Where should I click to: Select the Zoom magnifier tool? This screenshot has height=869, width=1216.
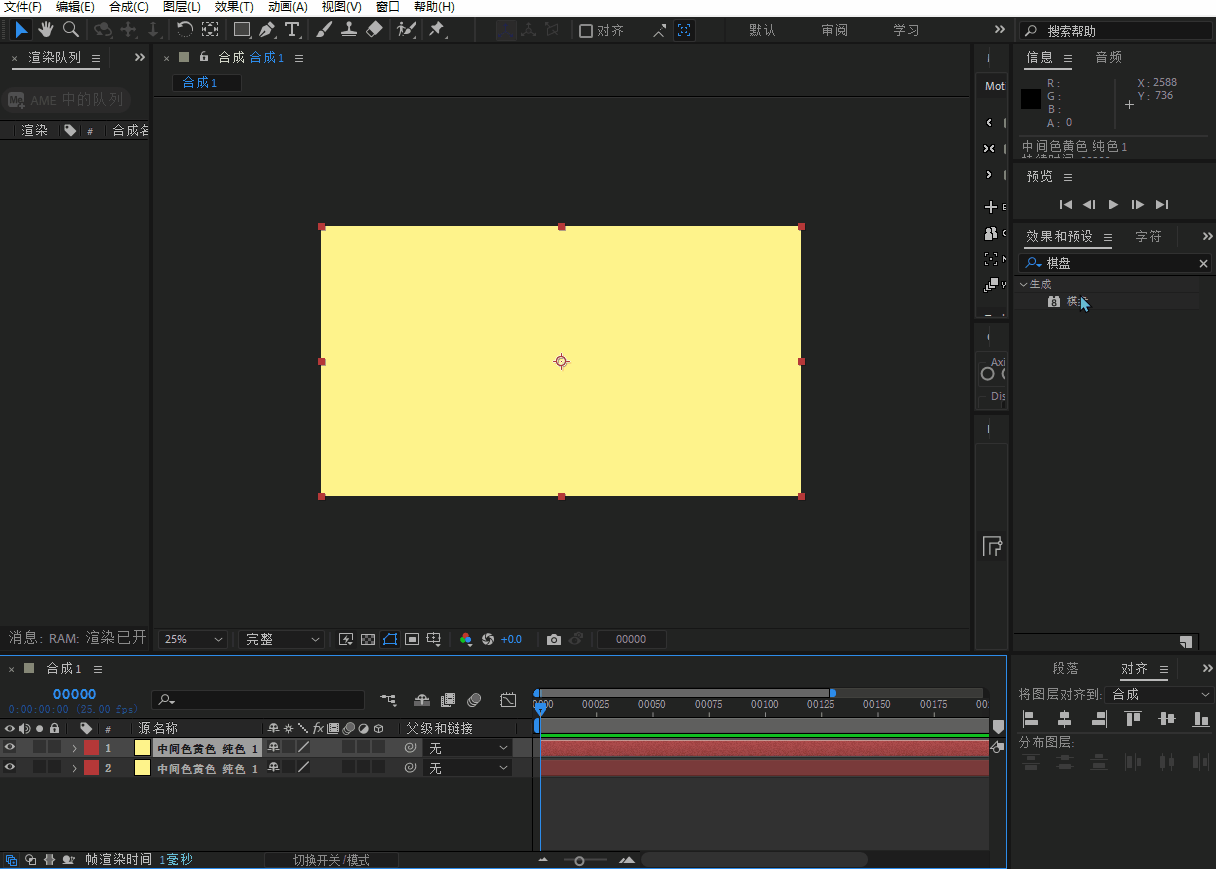click(71, 30)
